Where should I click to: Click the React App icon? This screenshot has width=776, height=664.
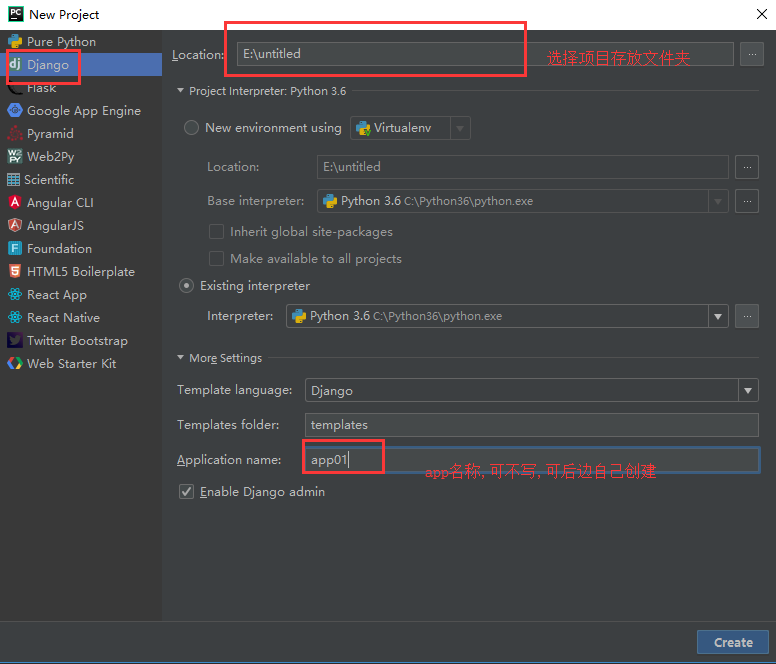[15, 294]
